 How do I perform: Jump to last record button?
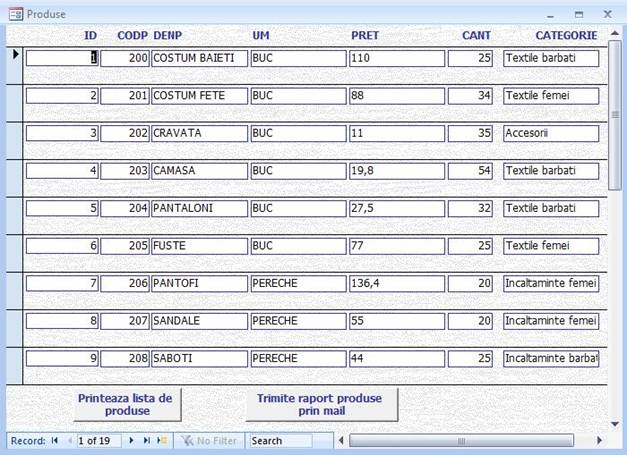[x=146, y=441]
